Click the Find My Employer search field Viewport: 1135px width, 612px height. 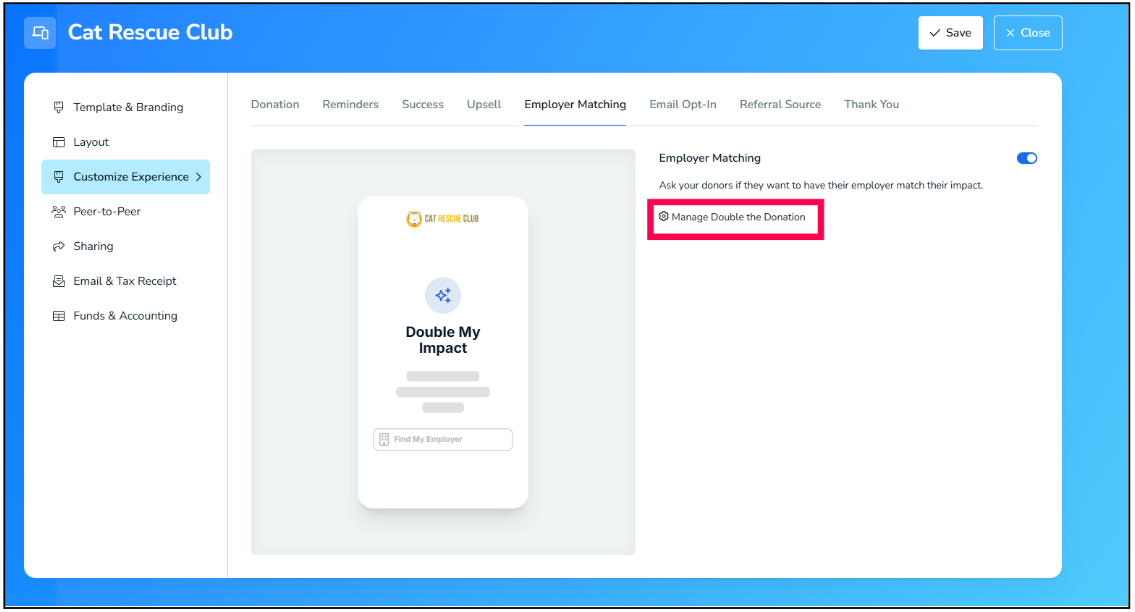[x=443, y=439]
